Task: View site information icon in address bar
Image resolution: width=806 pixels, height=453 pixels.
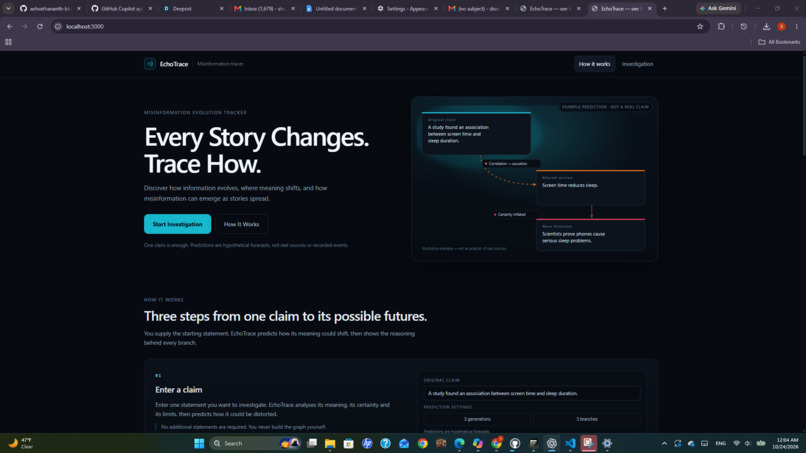Action: [58, 26]
